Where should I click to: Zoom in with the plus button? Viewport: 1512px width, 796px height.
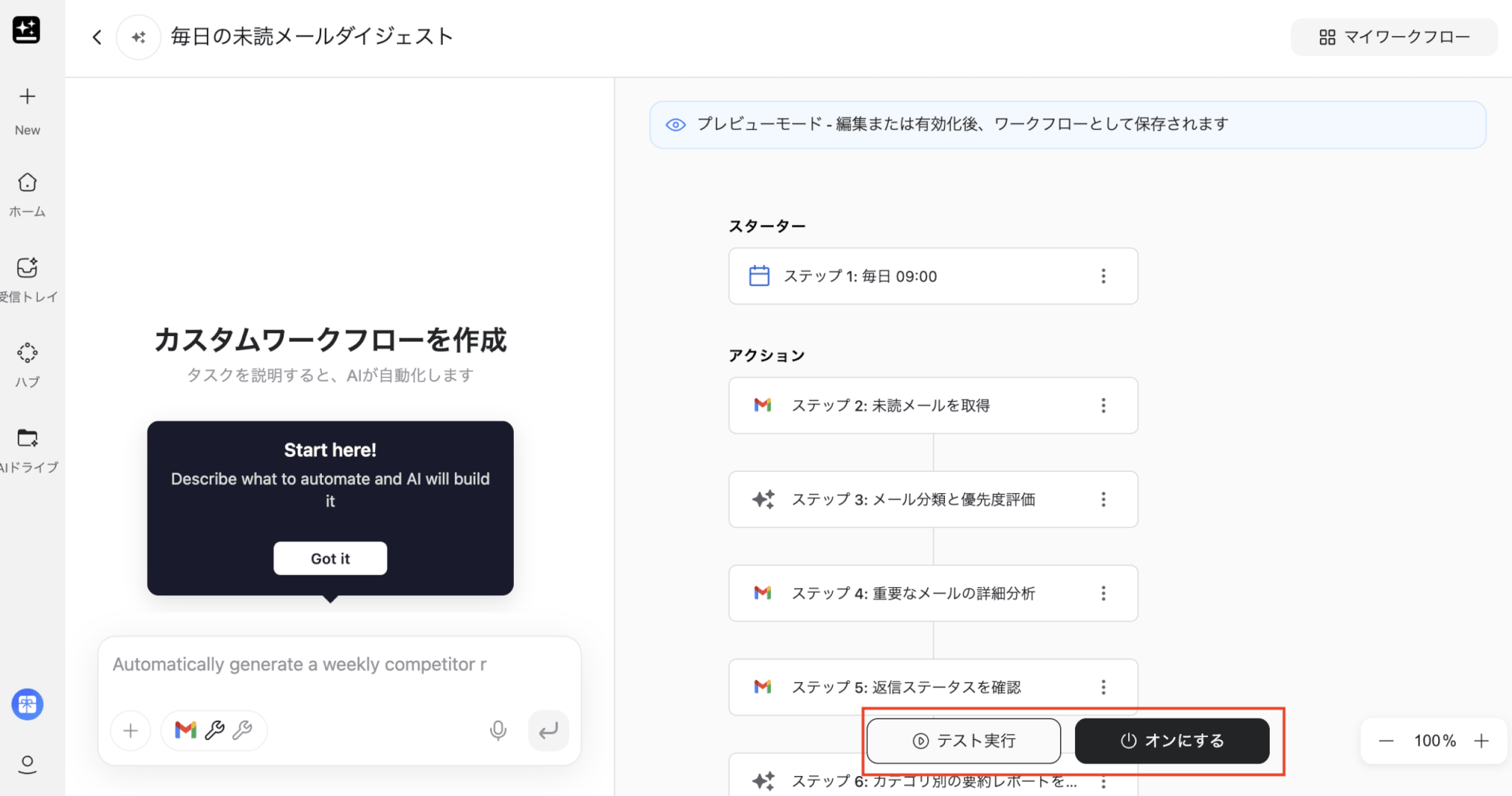pos(1481,741)
